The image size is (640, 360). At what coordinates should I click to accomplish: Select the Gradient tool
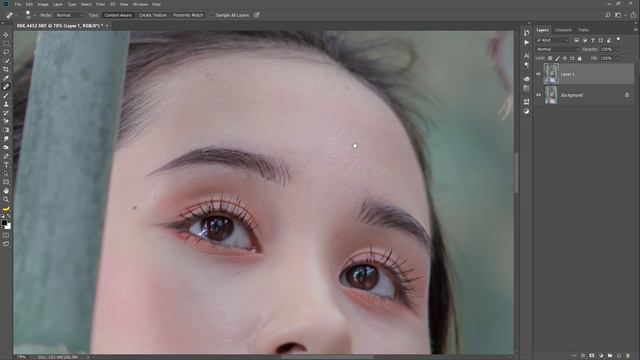point(6,130)
